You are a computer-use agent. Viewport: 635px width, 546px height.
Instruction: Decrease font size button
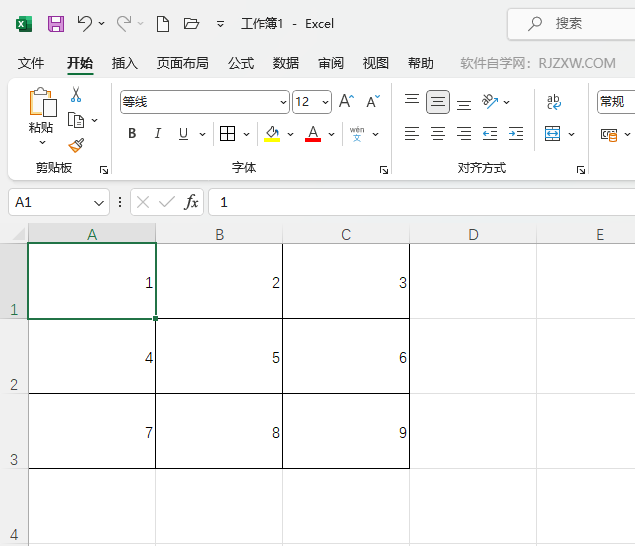tap(373, 101)
